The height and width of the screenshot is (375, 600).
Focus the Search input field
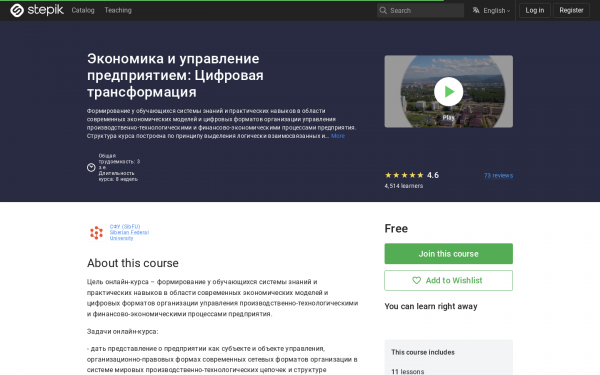(420, 10)
